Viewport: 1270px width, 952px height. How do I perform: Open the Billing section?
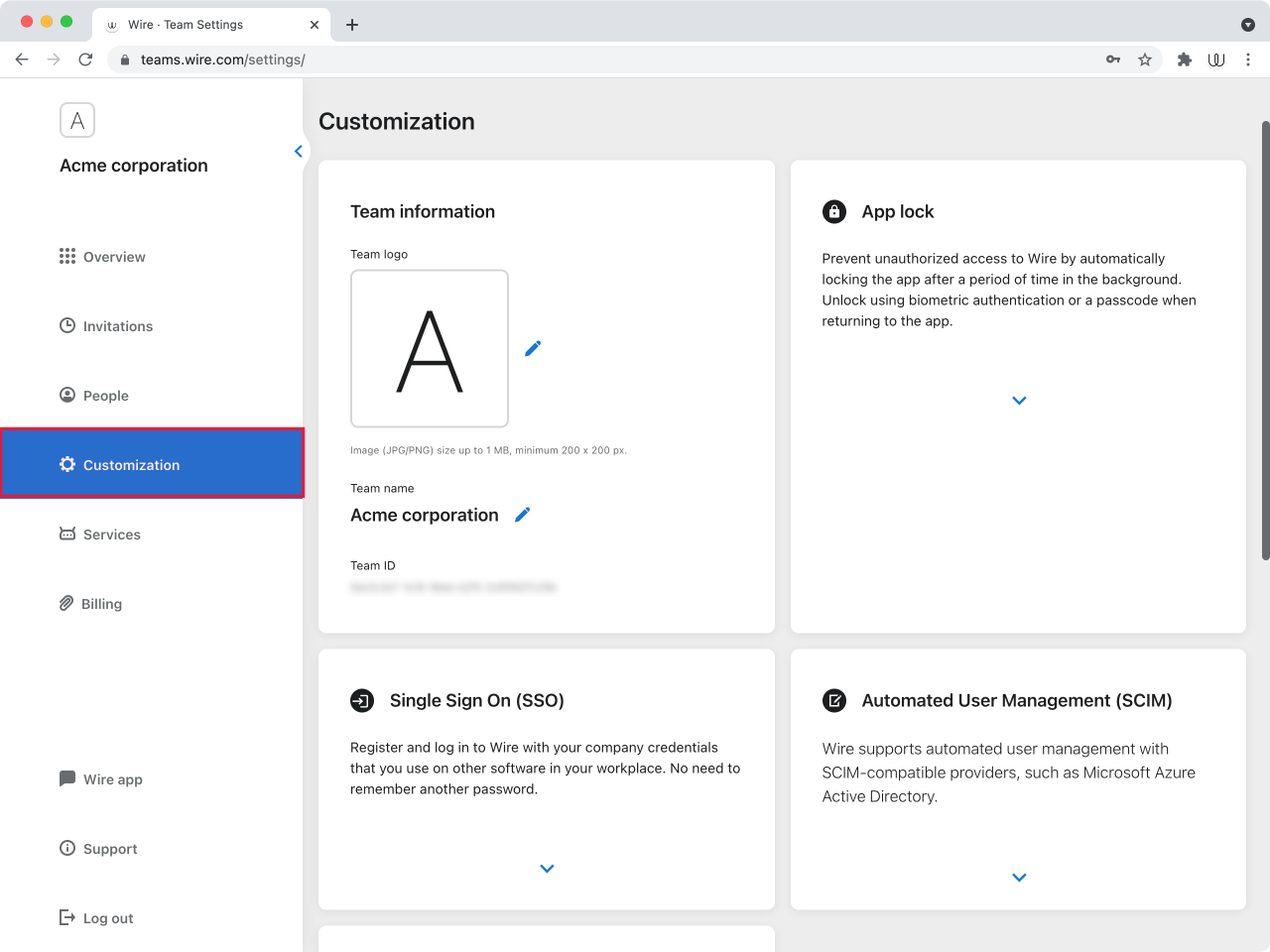(90, 604)
